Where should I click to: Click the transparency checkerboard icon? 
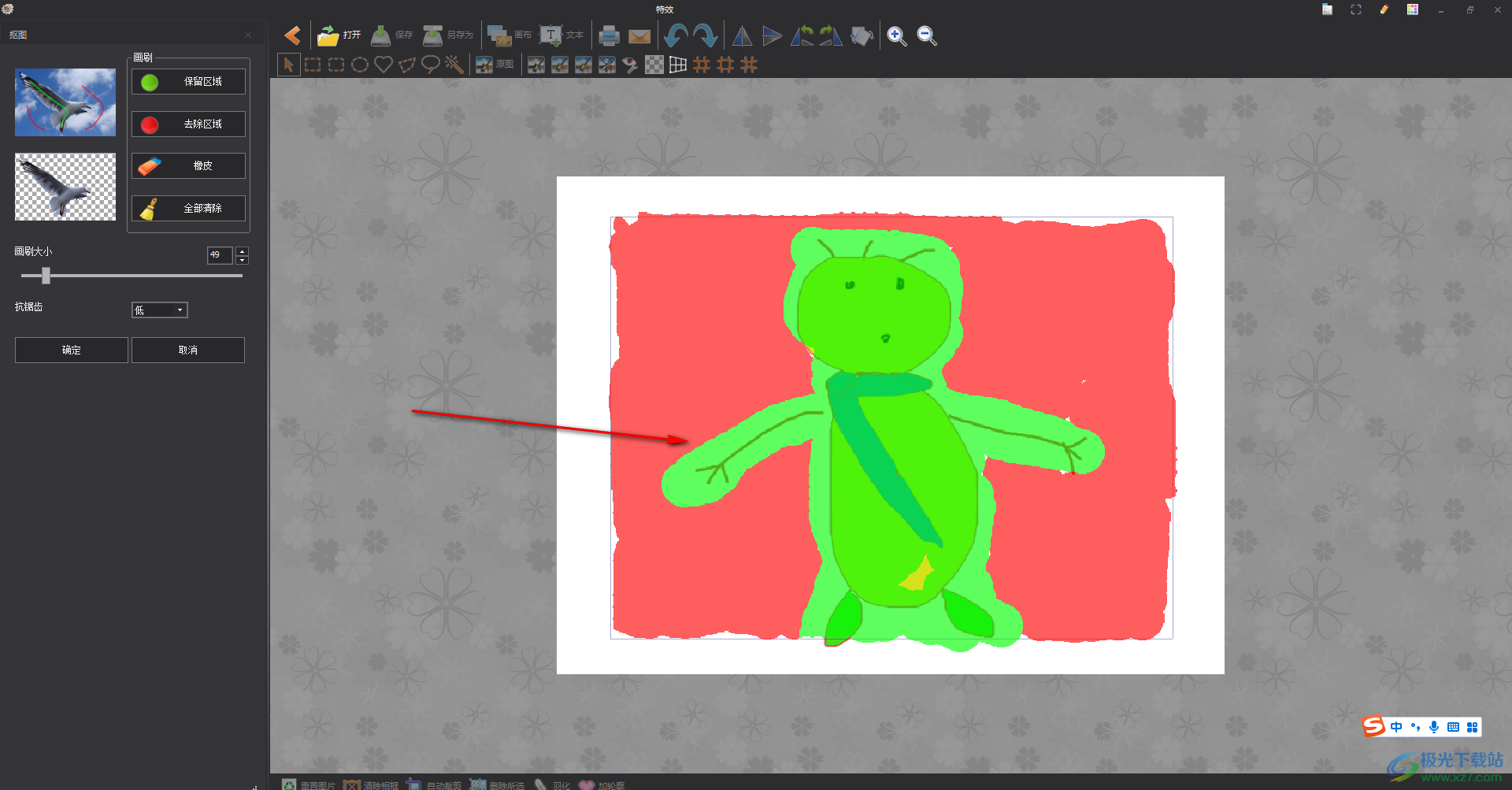[x=654, y=65]
